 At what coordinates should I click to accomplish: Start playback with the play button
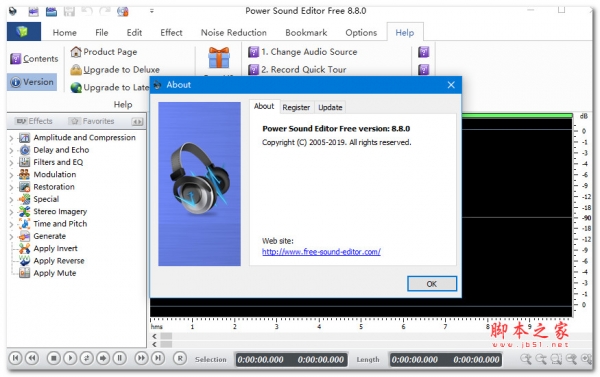coord(70,358)
